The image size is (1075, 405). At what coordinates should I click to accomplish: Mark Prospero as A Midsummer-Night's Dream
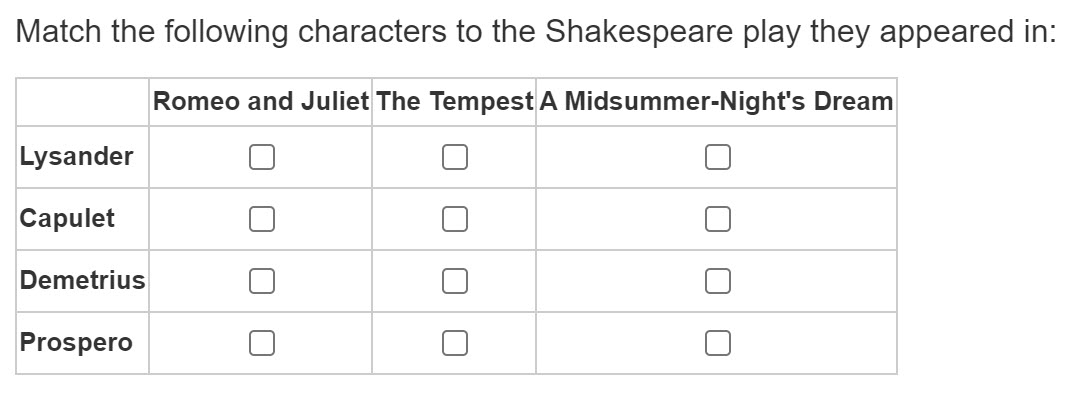(716, 343)
